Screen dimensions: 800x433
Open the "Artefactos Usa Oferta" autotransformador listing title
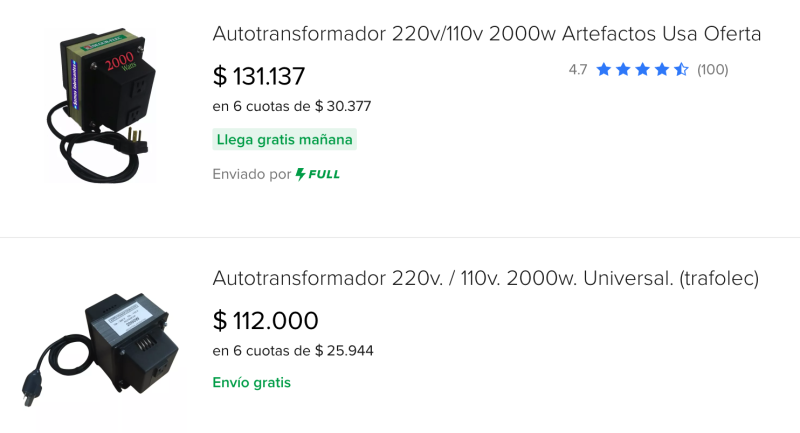487,34
